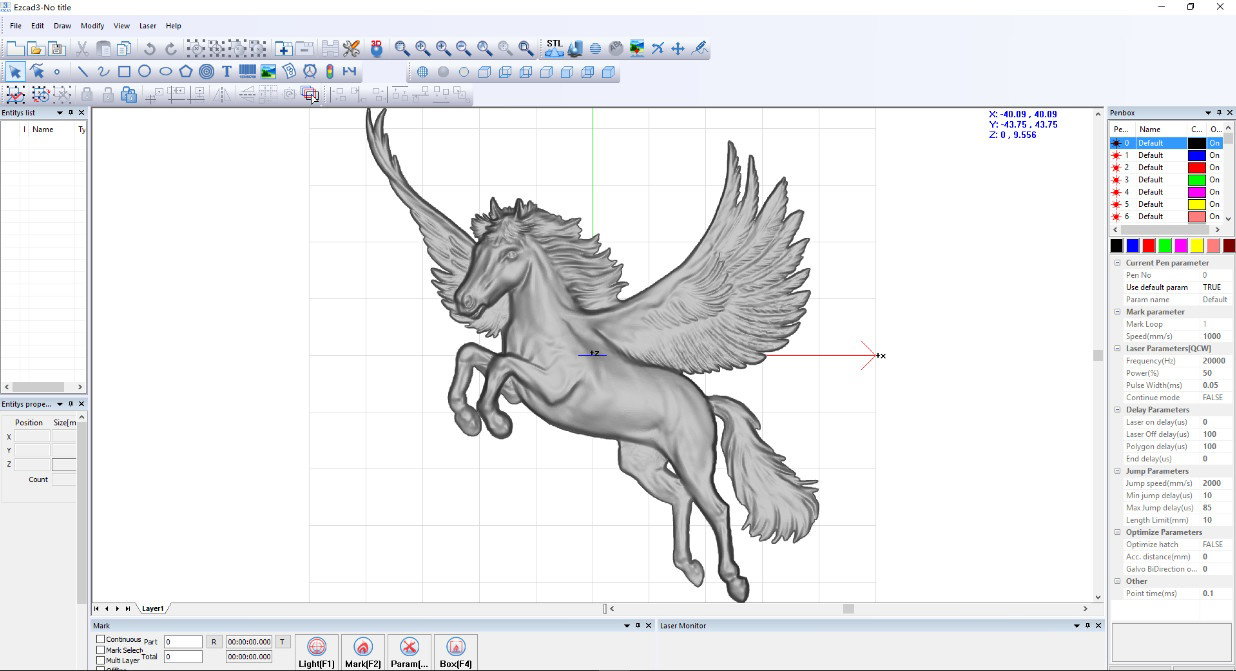1236x671 pixels.
Task: Collapse the Jump Parameters section
Action: (1117, 471)
